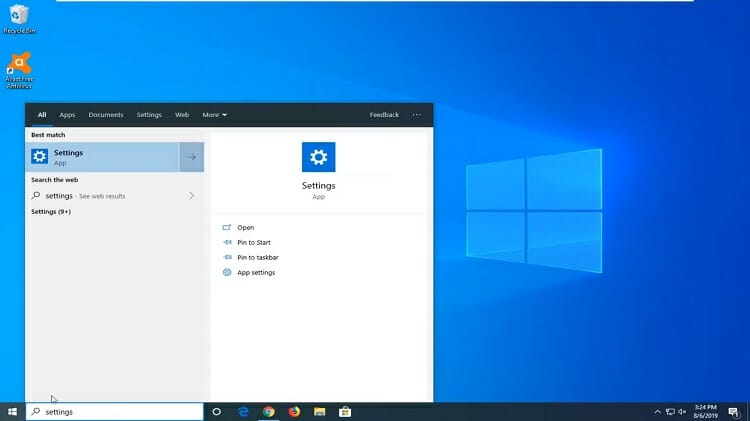This screenshot has width=750, height=421.
Task: Open the Recycle Bin desktop icon
Action: pos(19,19)
